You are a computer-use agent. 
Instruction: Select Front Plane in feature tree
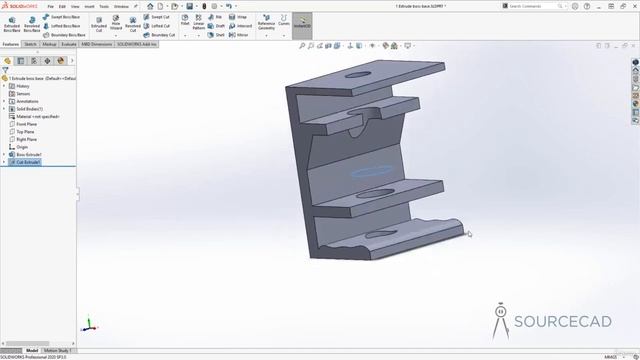point(23,124)
